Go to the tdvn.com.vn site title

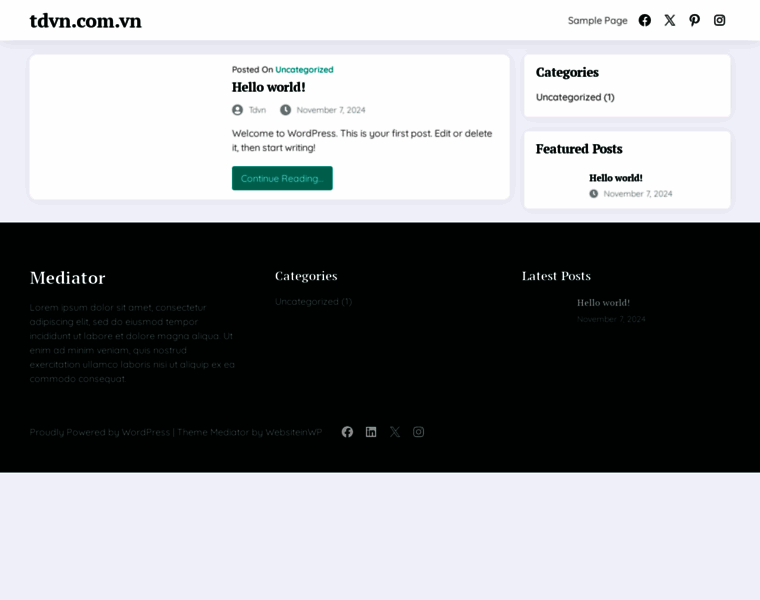[86, 21]
